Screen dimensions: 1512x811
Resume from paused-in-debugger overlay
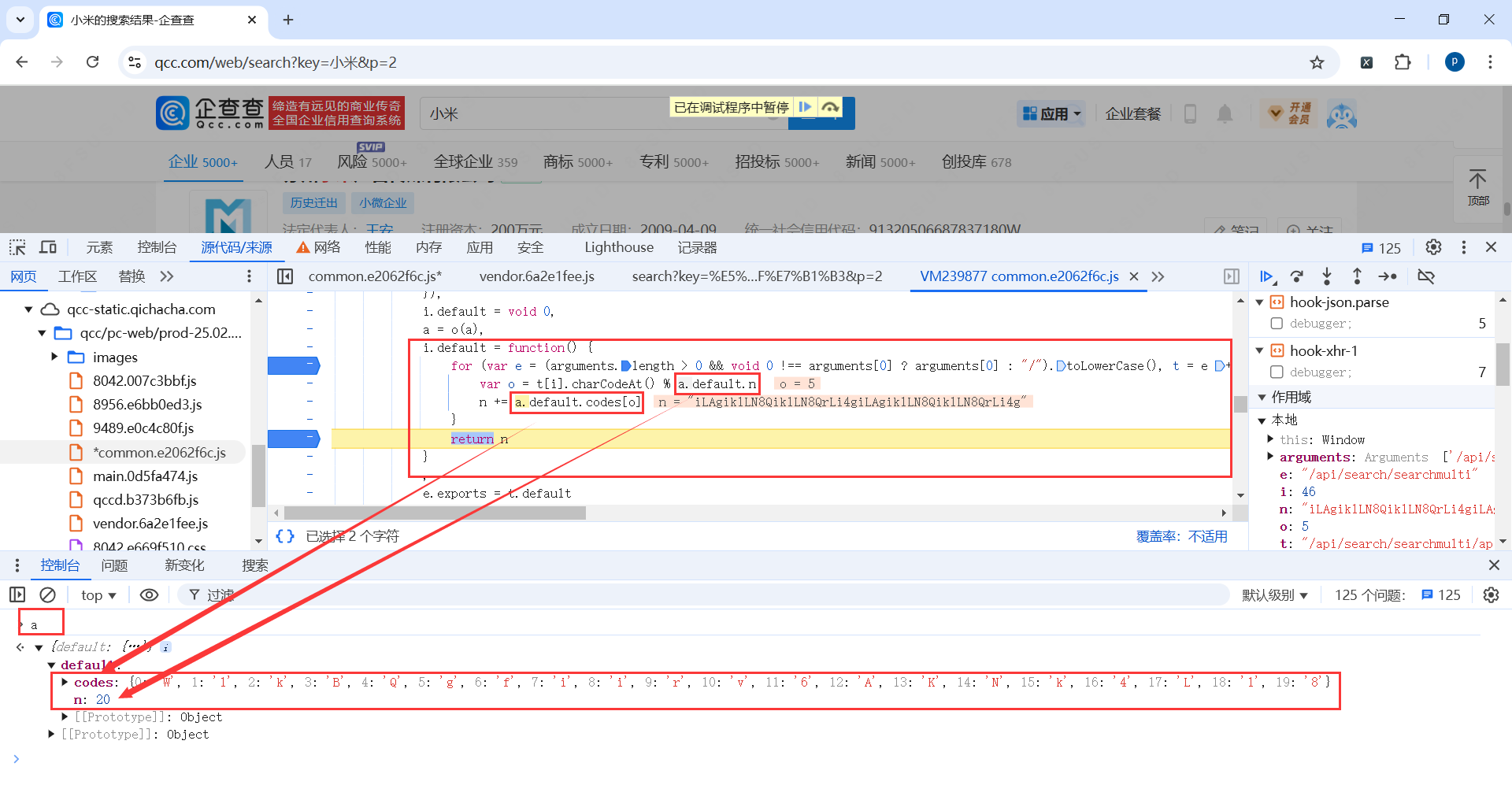[805, 107]
